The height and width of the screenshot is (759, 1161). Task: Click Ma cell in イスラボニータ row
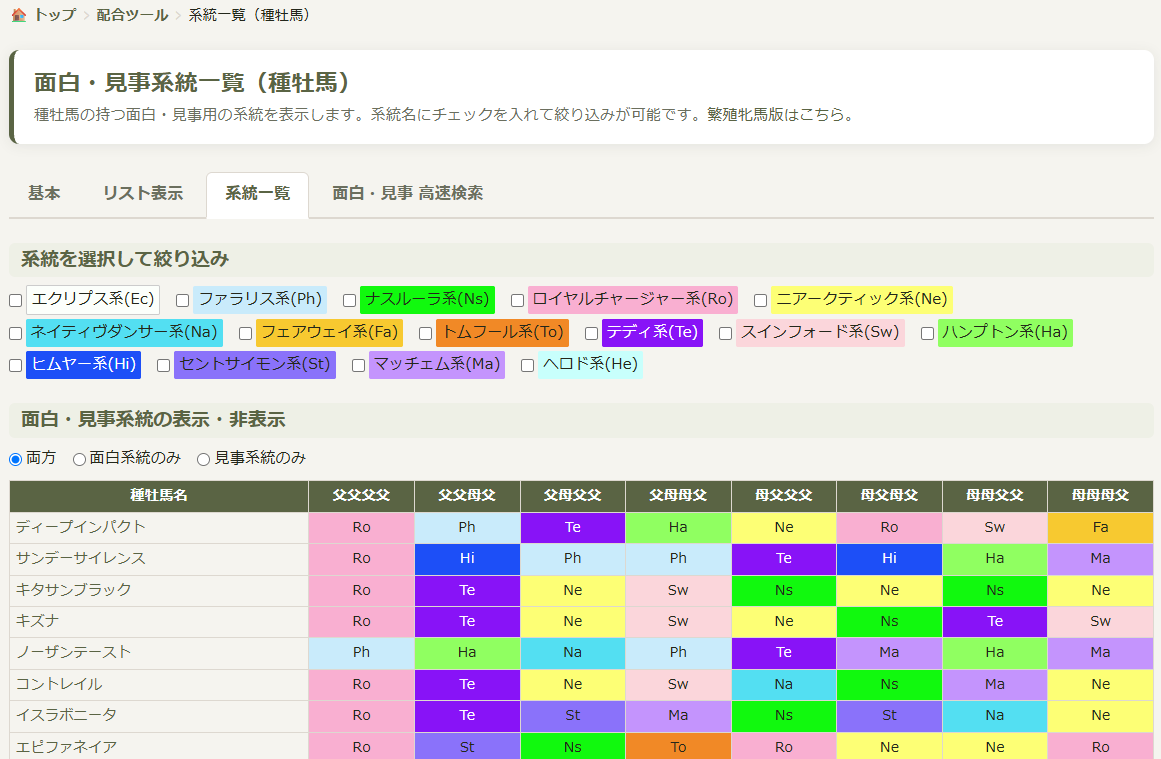pyautogui.click(x=678, y=715)
